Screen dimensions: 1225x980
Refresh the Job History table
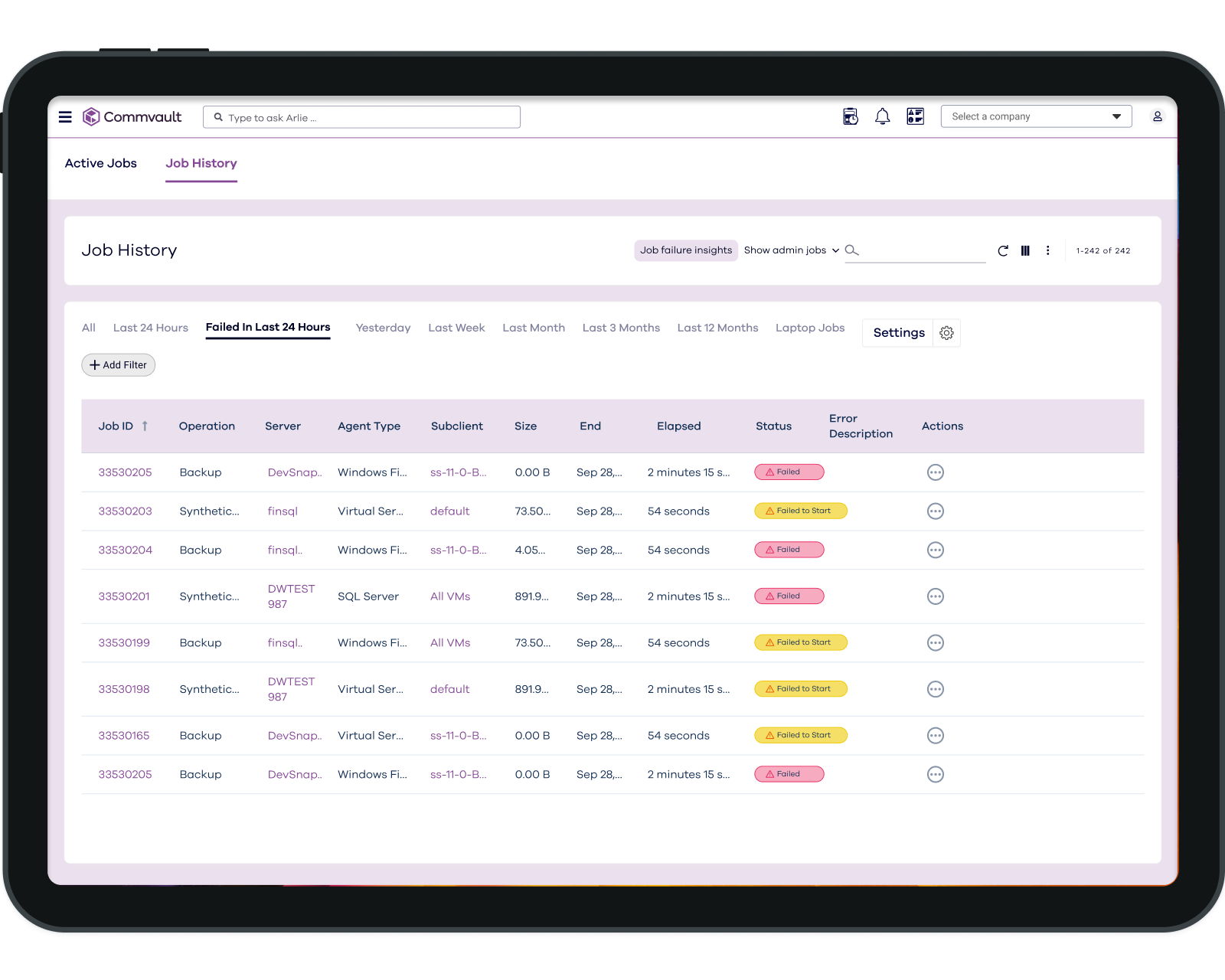coord(1003,251)
